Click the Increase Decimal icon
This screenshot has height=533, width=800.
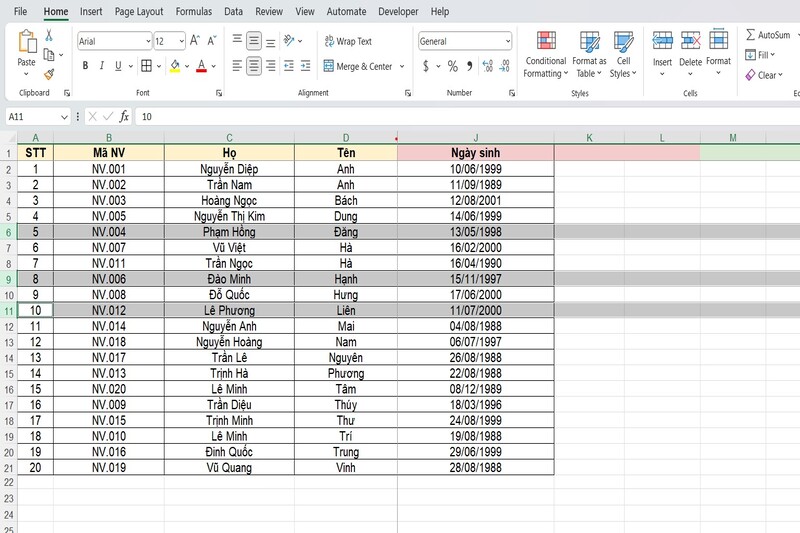[x=488, y=66]
